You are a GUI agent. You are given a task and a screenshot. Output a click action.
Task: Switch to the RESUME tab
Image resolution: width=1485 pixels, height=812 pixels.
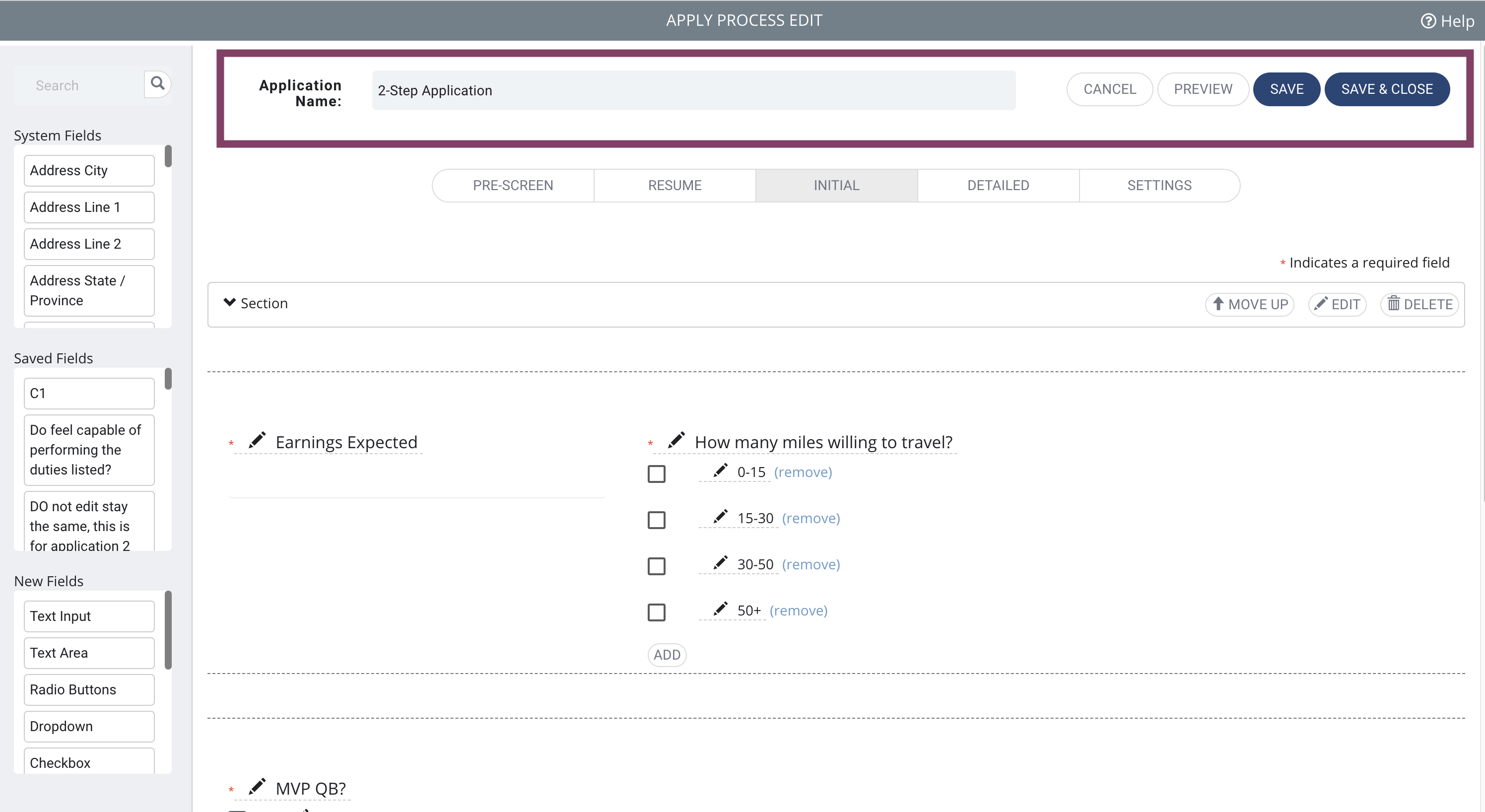click(x=675, y=186)
